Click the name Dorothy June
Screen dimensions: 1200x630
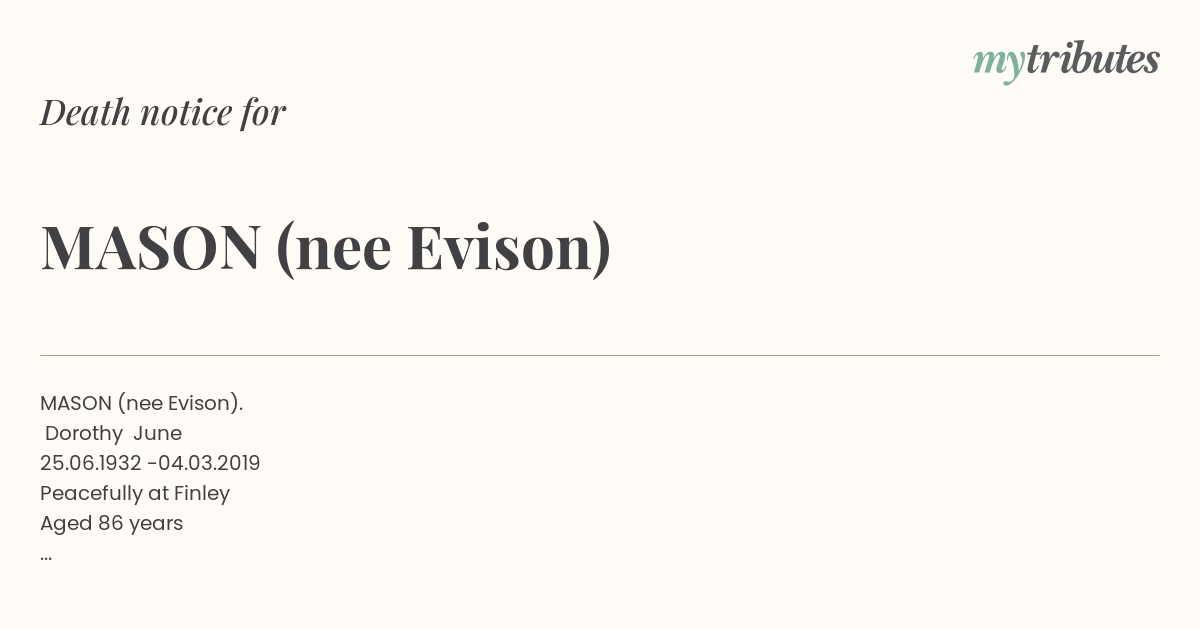pos(114,433)
